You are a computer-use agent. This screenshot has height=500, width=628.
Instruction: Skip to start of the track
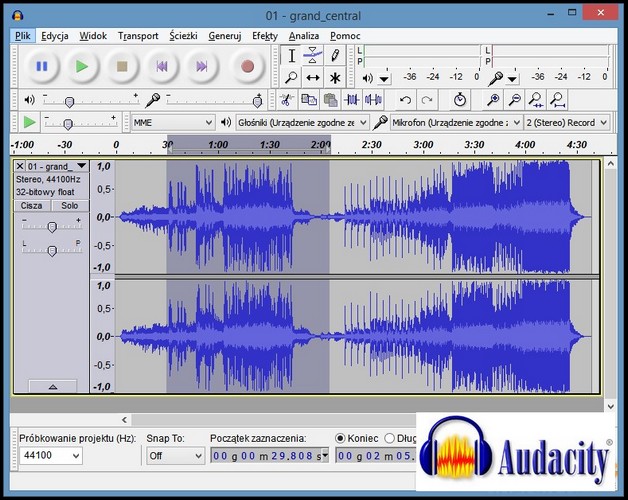point(162,67)
